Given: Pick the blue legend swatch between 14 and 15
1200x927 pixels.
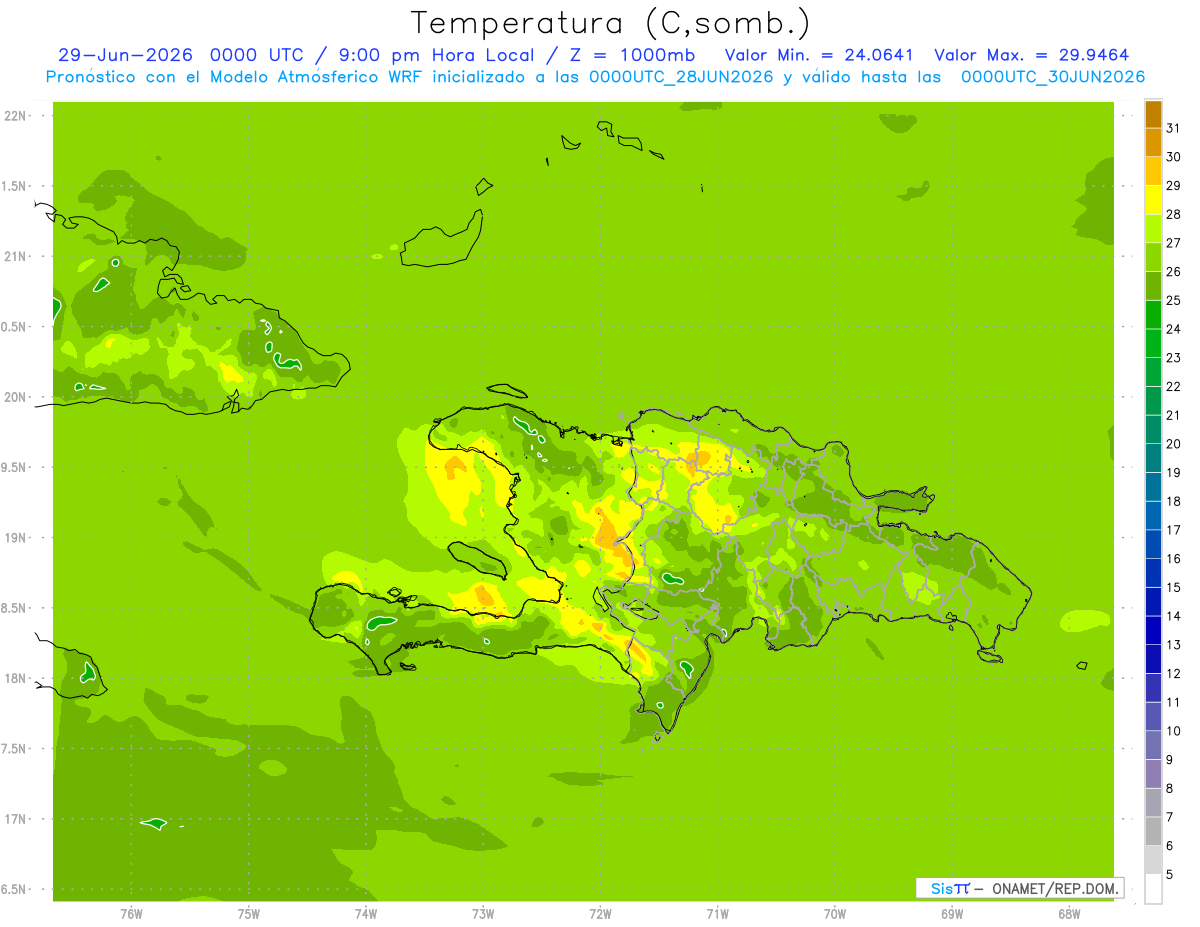Looking at the screenshot, I should (1153, 602).
